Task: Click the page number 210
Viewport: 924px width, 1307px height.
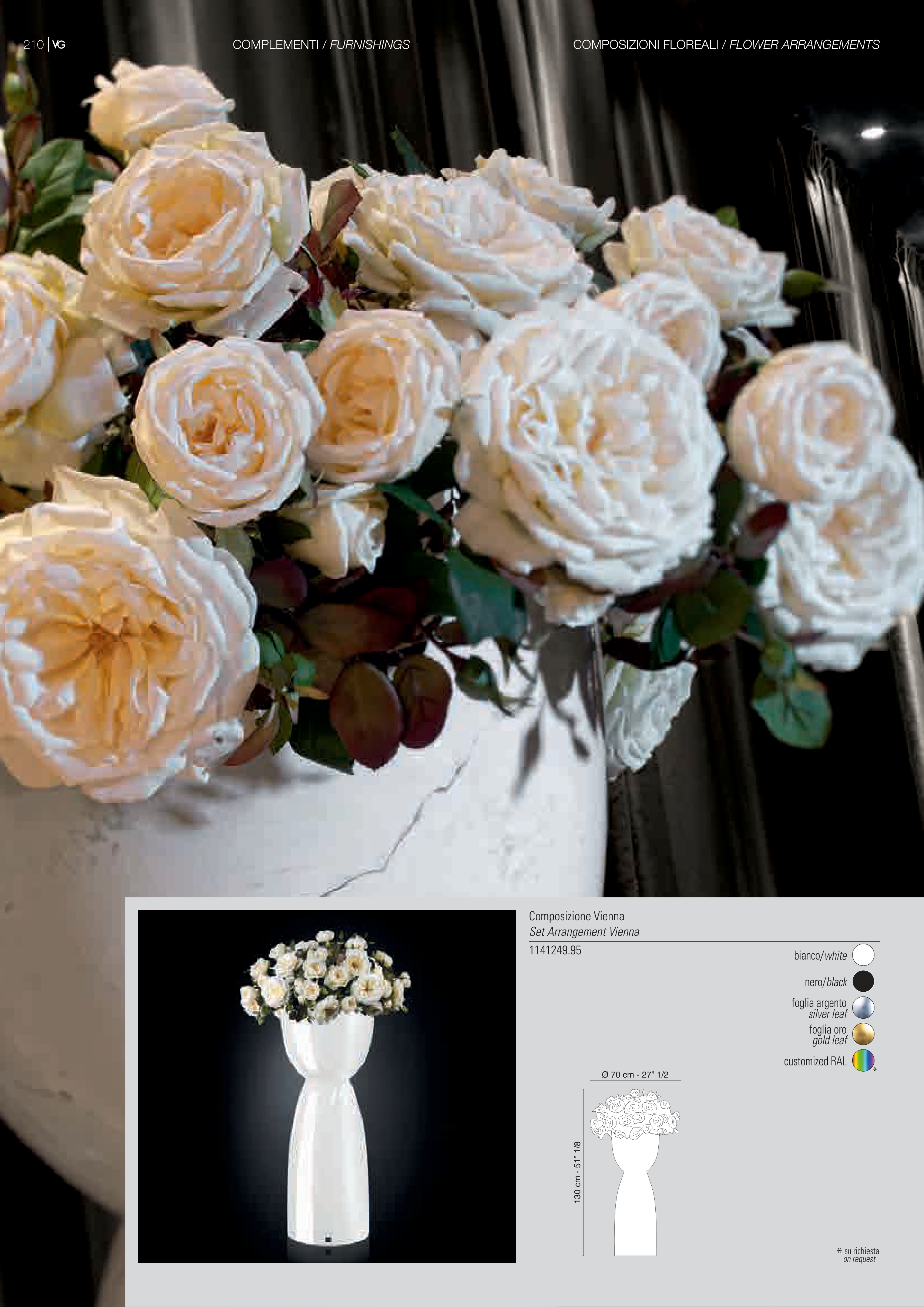Action: (x=34, y=45)
